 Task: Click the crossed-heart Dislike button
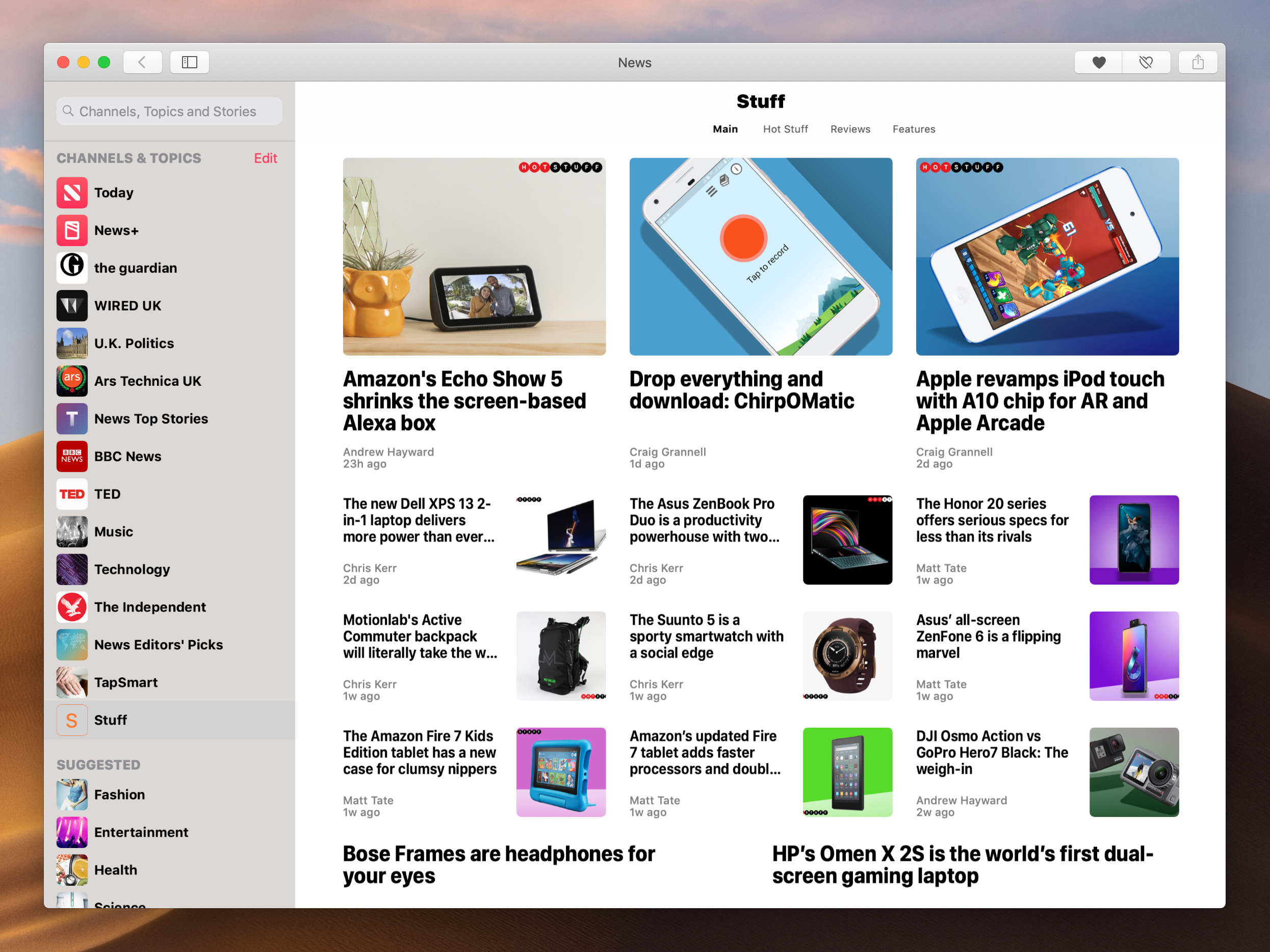tap(1146, 62)
